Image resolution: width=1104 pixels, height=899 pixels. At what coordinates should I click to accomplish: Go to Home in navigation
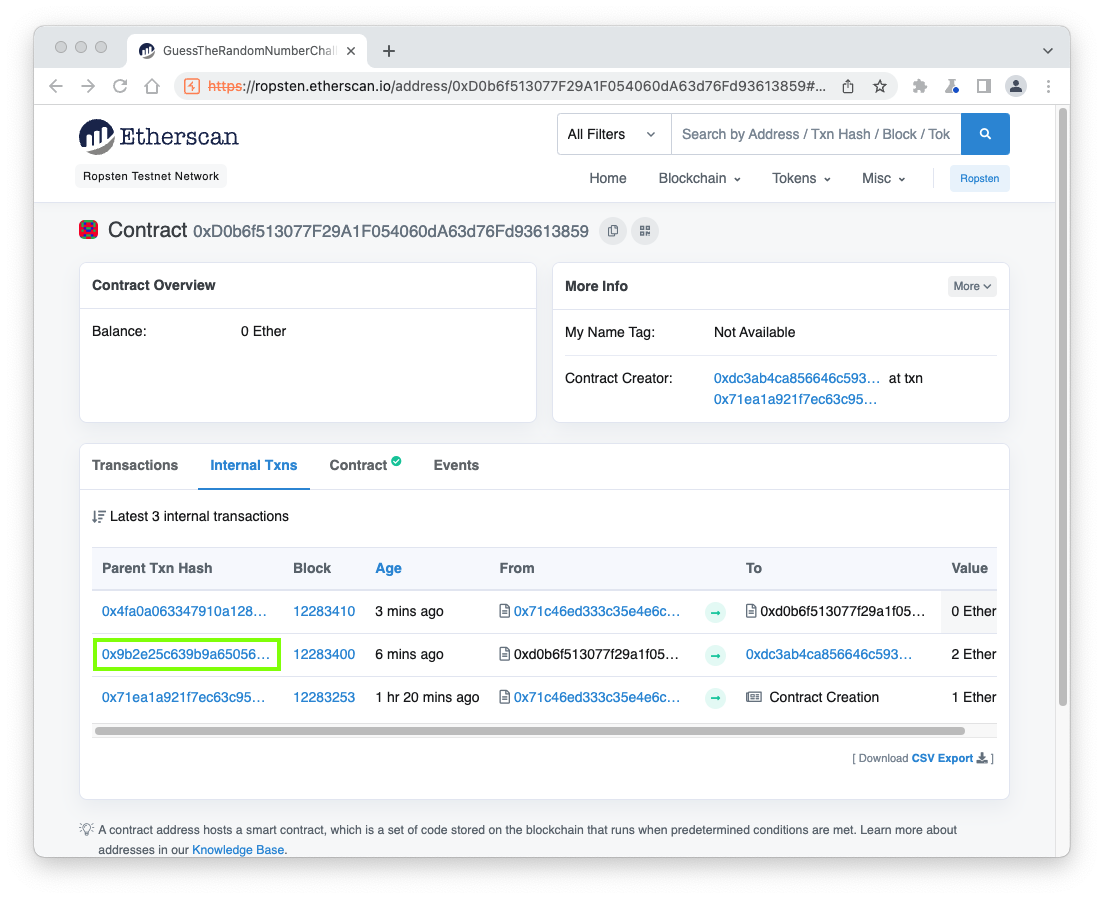(608, 178)
